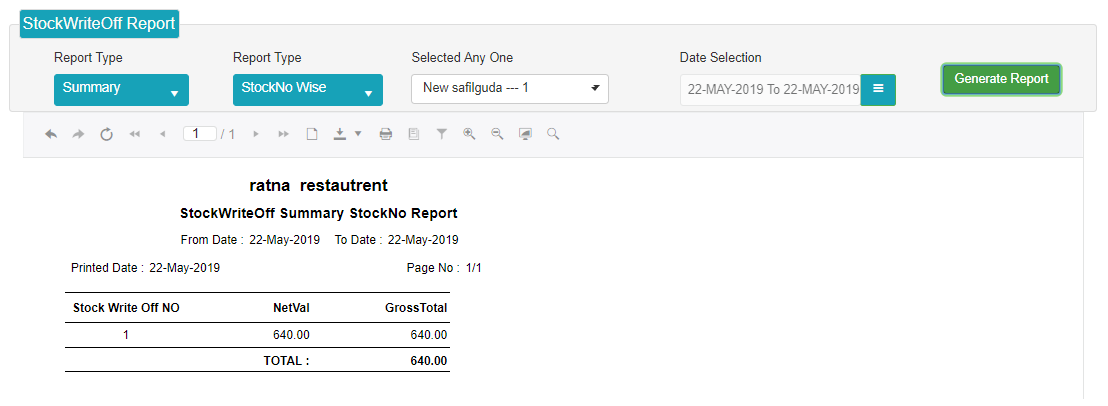The image size is (1108, 406).
Task: Open the StockNo Wise dropdown
Action: (307, 90)
